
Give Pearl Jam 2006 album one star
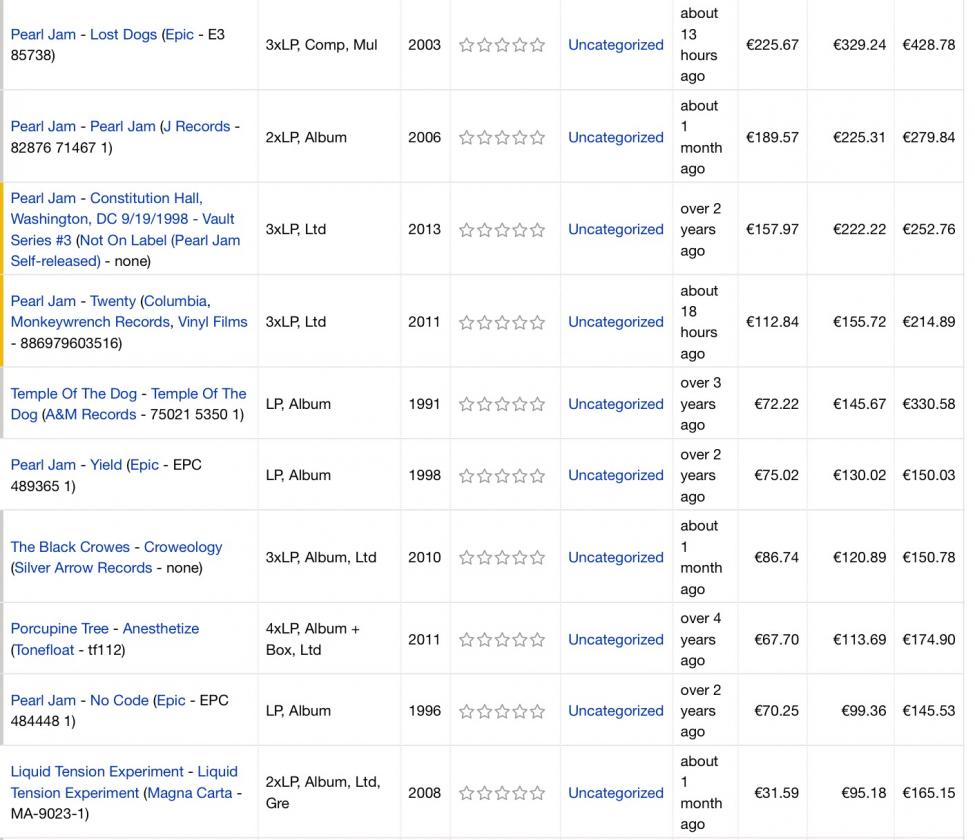466,138
